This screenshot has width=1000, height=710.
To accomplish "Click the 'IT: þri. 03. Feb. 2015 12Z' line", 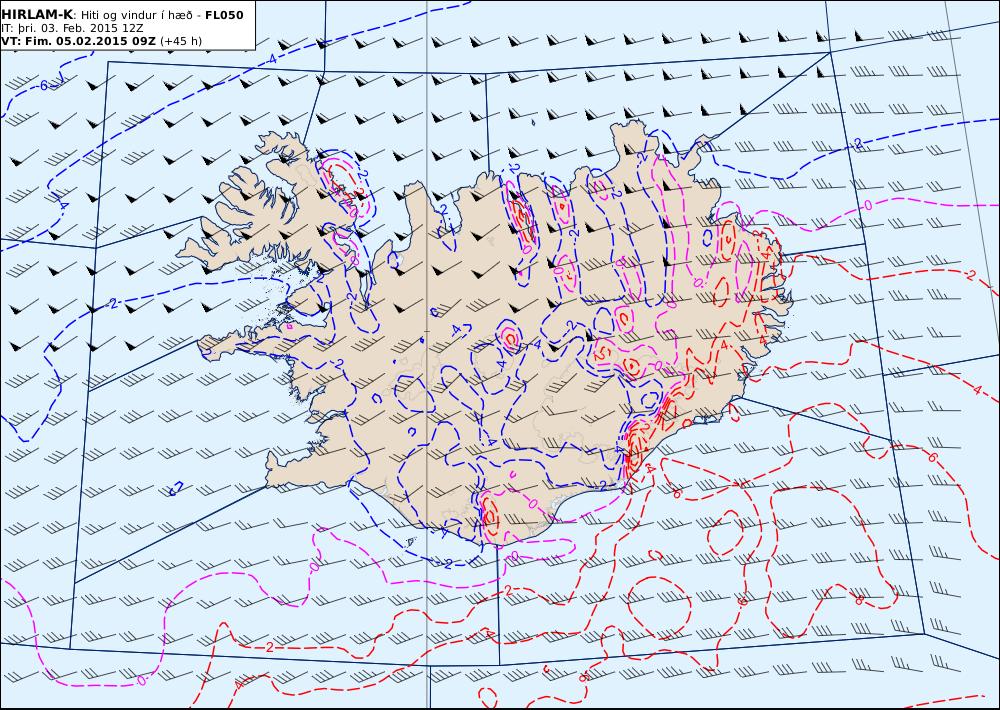I will (72, 28).
